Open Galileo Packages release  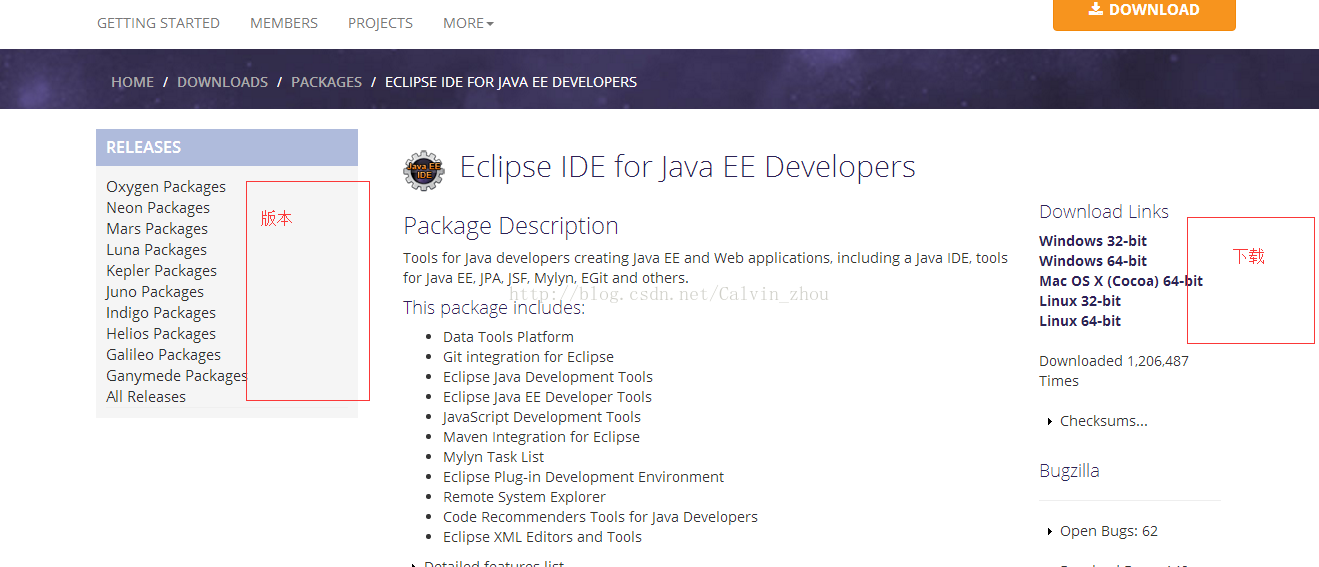(x=164, y=355)
